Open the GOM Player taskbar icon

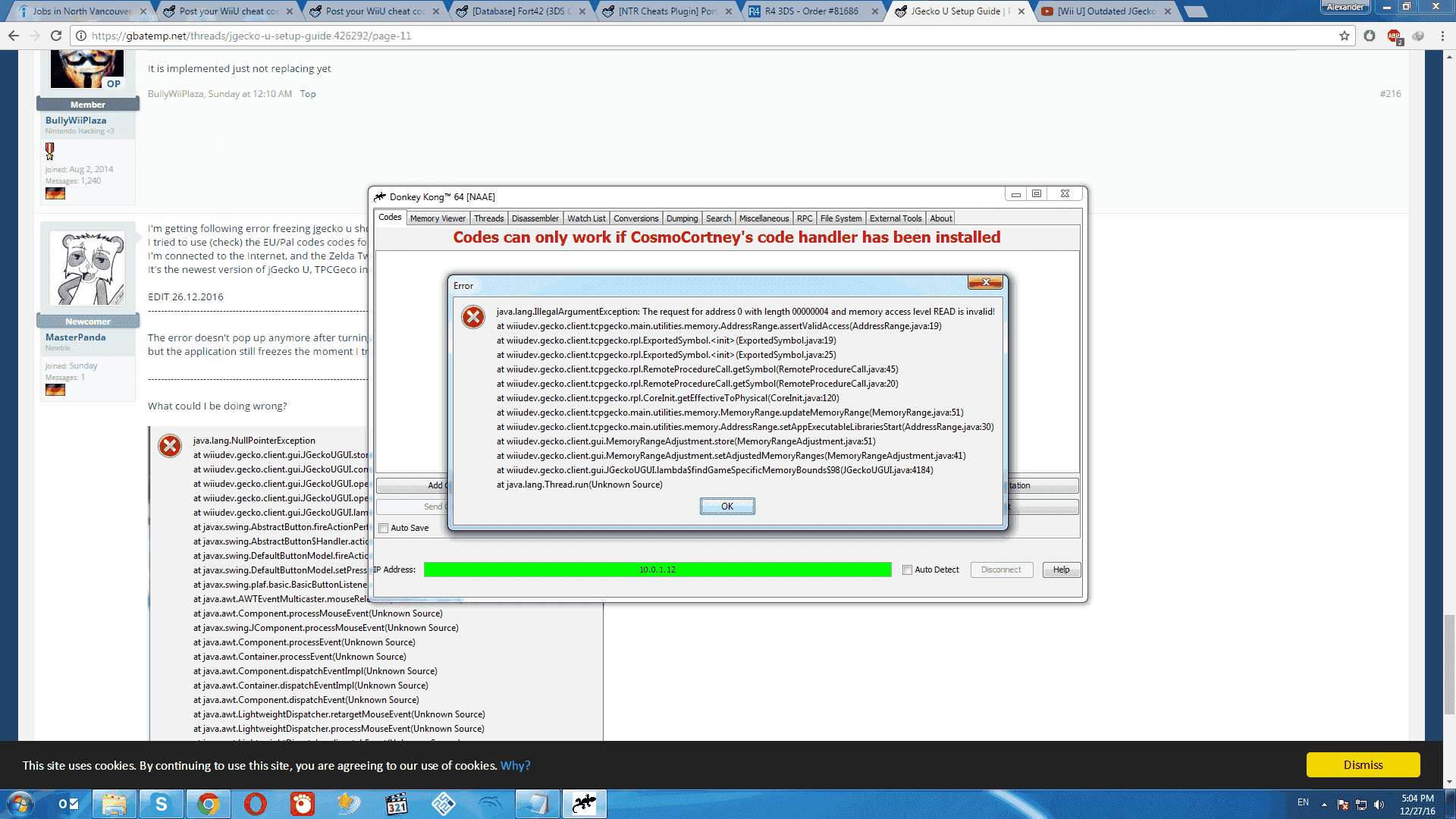point(302,804)
